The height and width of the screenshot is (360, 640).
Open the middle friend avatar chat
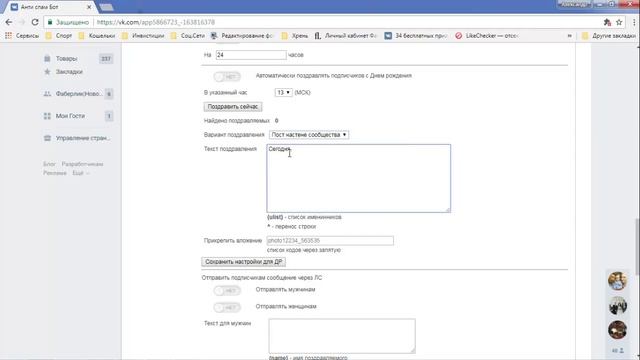617,306
